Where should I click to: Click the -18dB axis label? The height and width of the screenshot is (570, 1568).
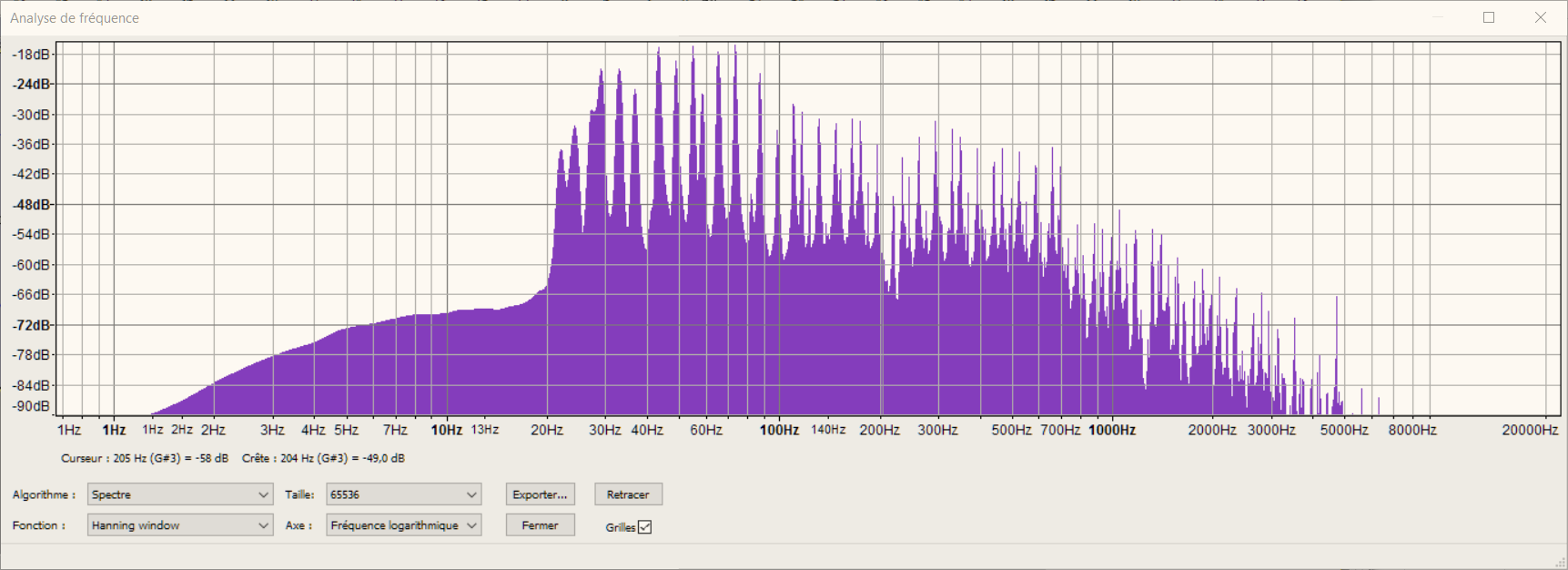click(x=32, y=55)
